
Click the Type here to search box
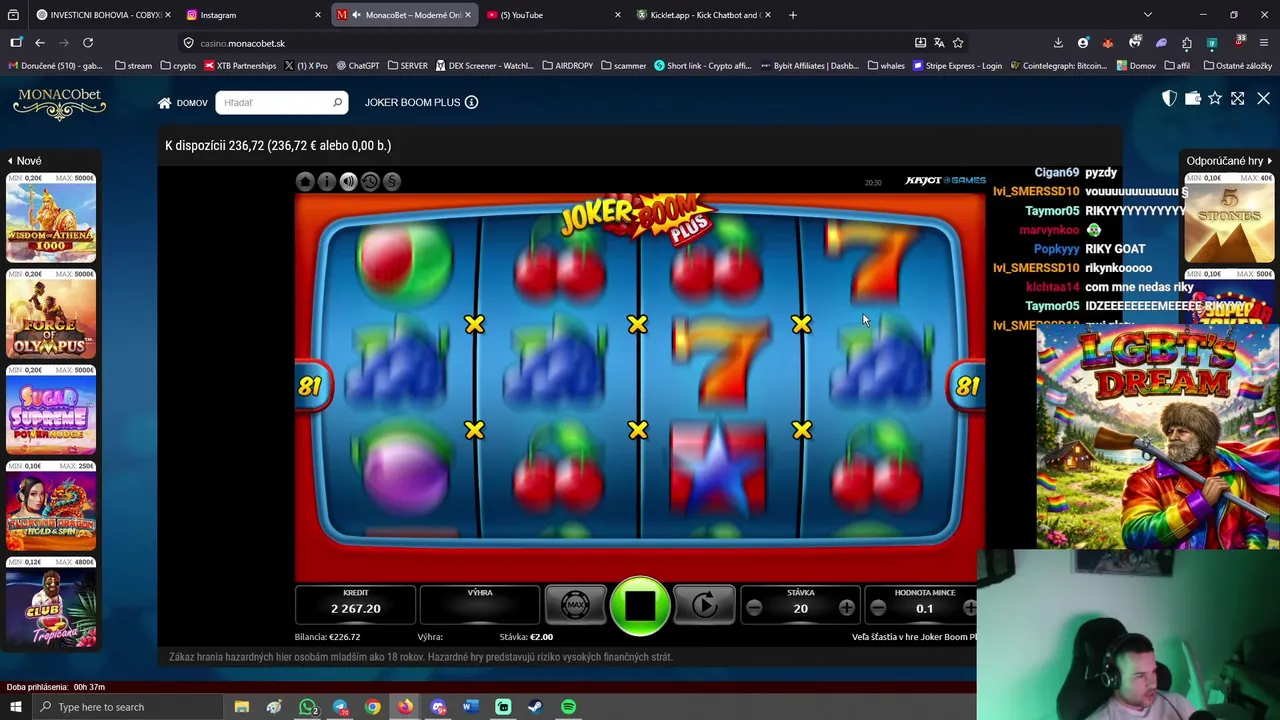coord(128,707)
